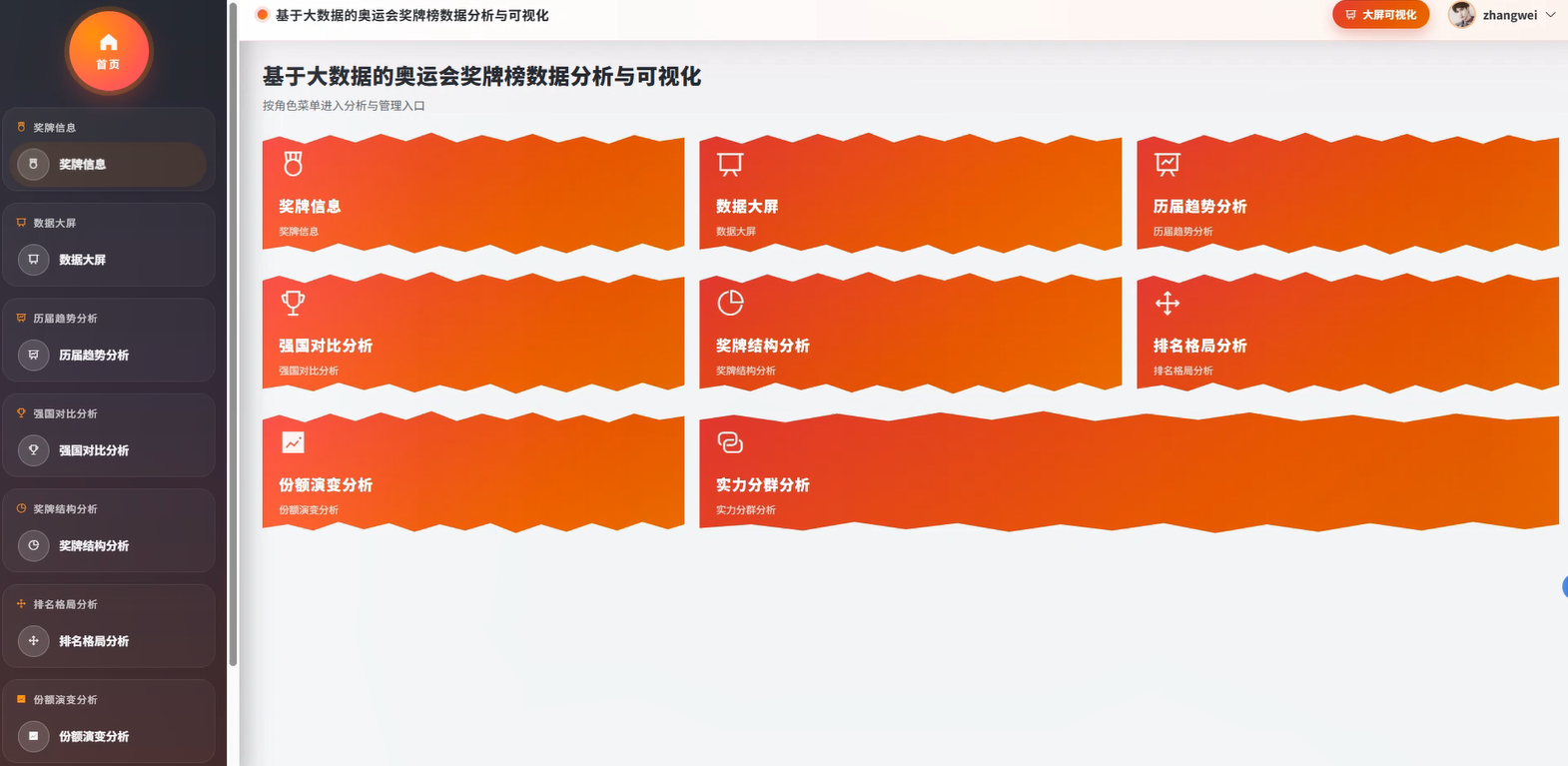This screenshot has height=766, width=1568.
Task: Open the pie chart icon on 奖牌结构分析 card
Action: point(730,303)
